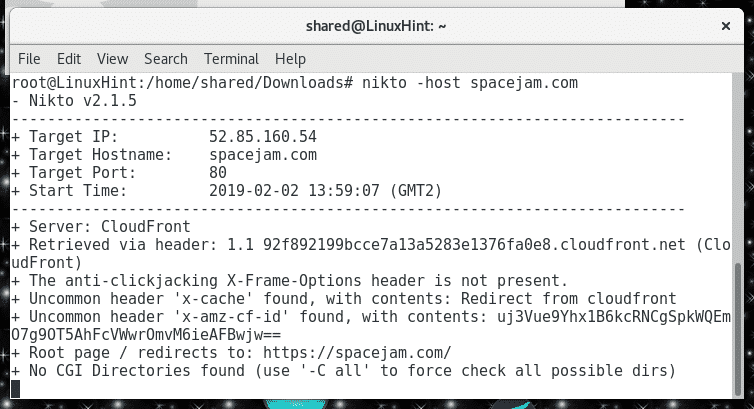The image size is (754, 409).
Task: Click the Nikto v2.1.5 version line
Action: point(74,101)
